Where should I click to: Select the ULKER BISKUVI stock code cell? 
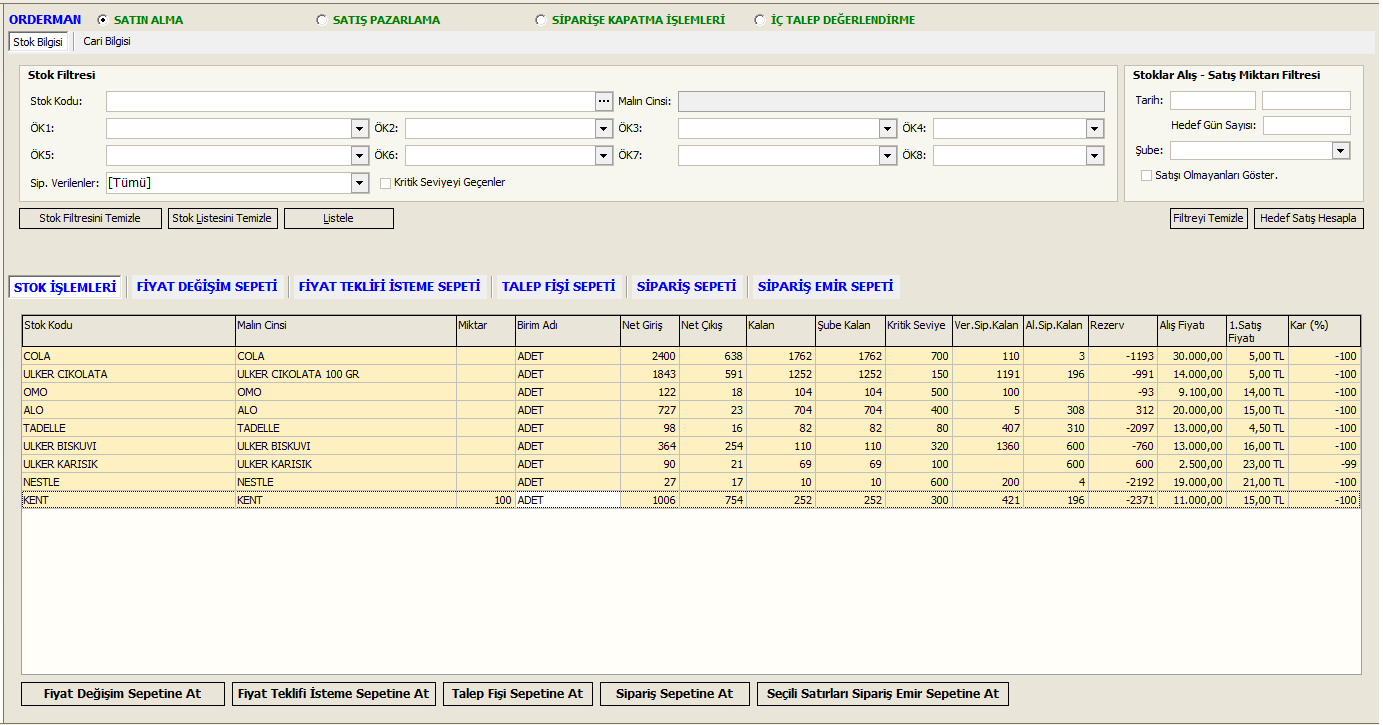click(128, 446)
